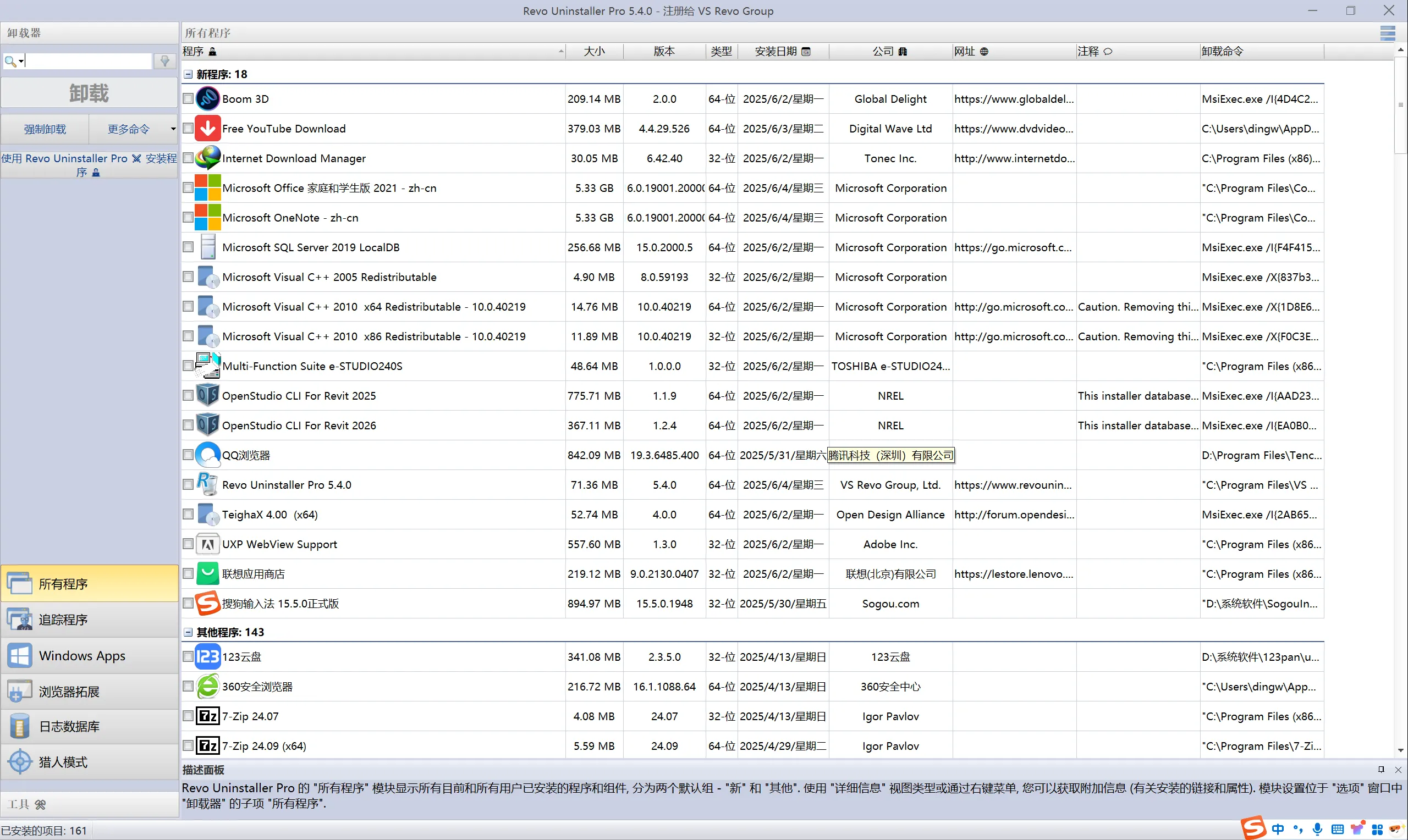Tick the Revo Uninstaller Pro 5.4.0 checkbox

point(188,484)
